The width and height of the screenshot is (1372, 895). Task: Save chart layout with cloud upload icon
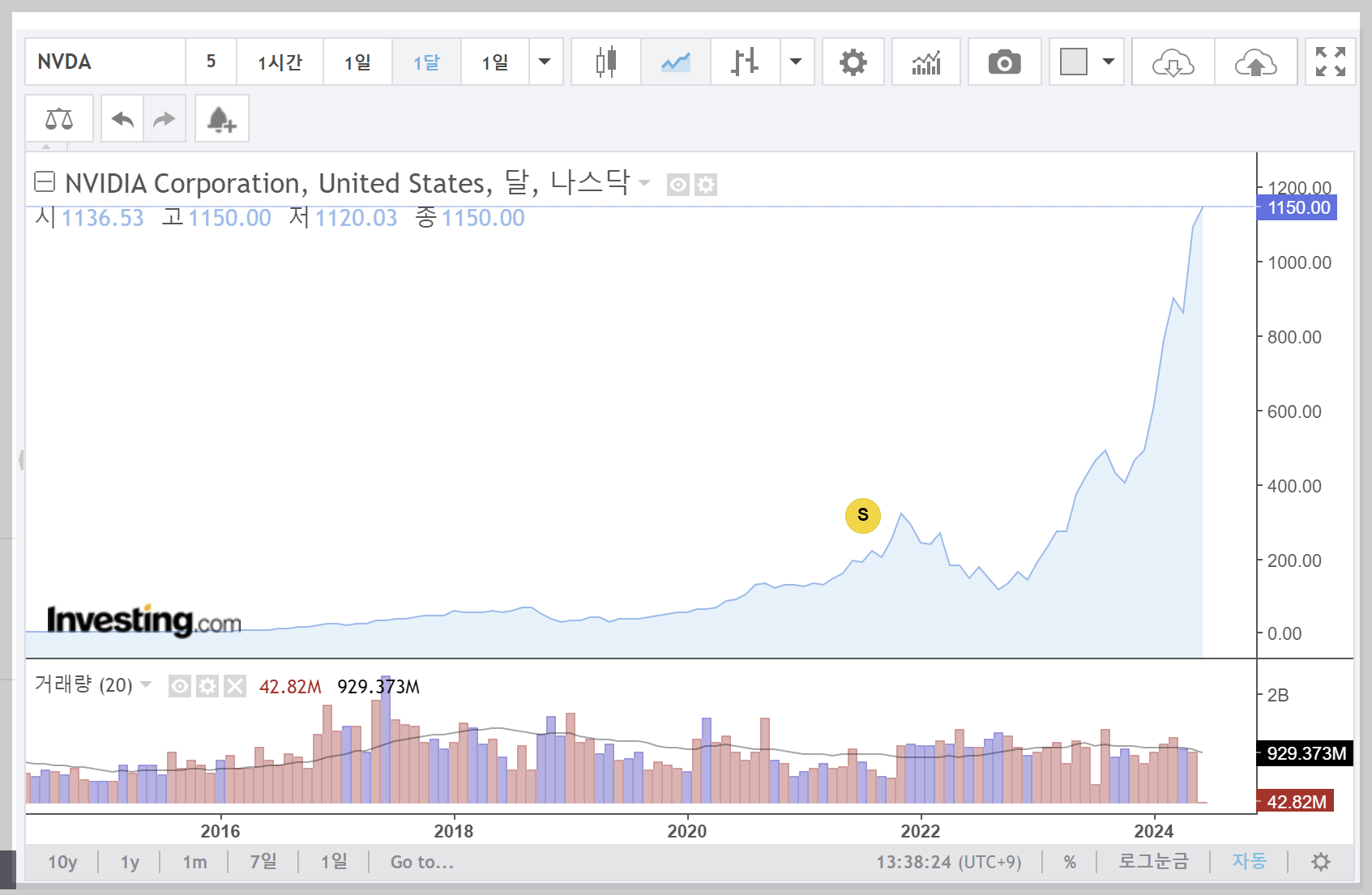point(1255,62)
